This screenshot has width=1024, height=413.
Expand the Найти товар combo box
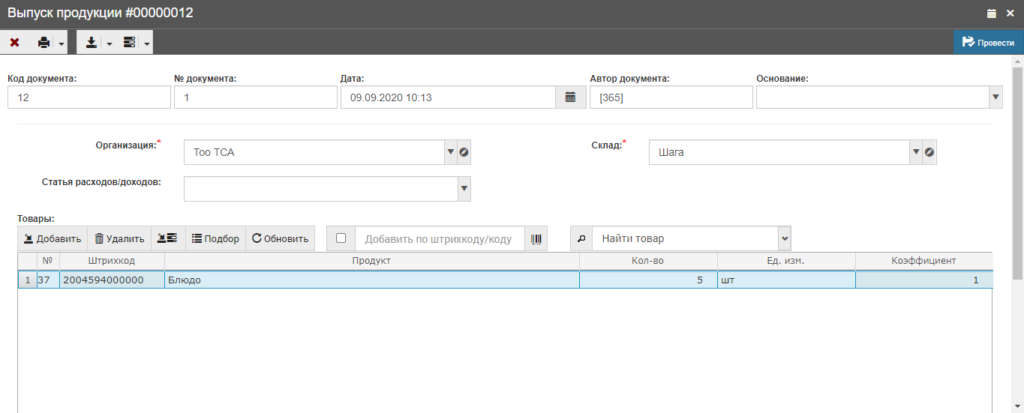[x=784, y=239]
